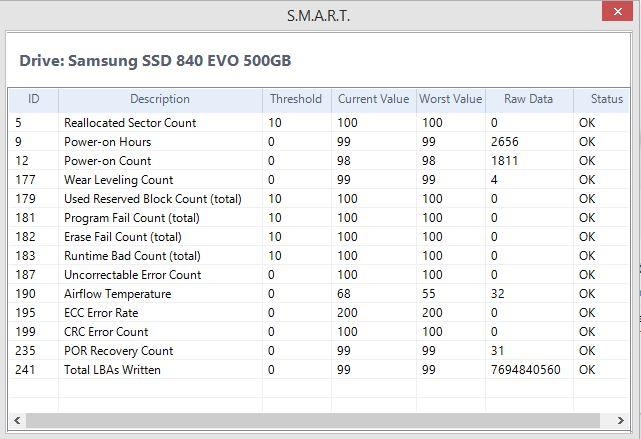Sort by the Current Value column header

coord(373,99)
